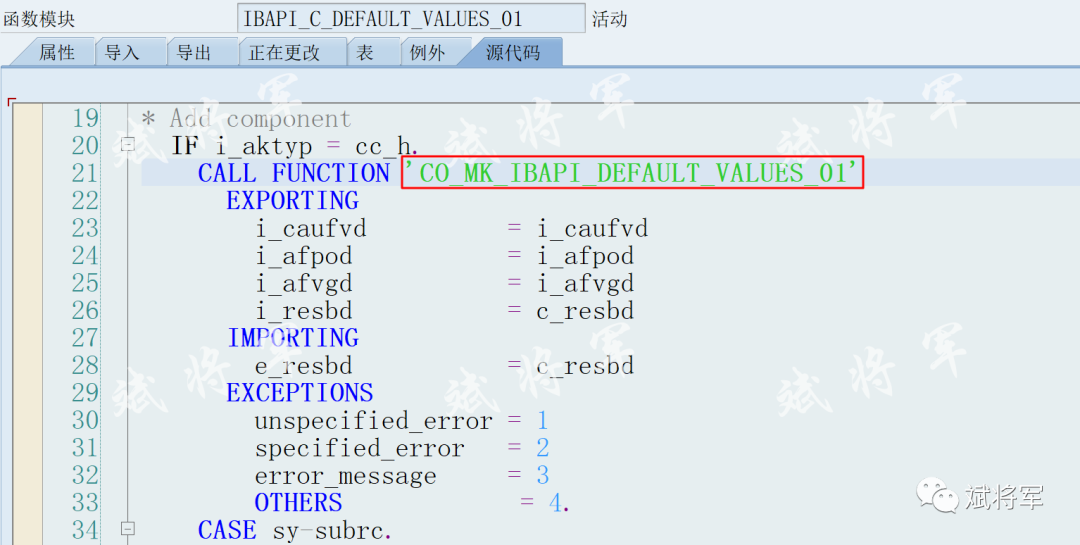The image size is (1080, 545).
Task: Click OTHERS keyword on line 33
Action: pyautogui.click(x=298, y=502)
